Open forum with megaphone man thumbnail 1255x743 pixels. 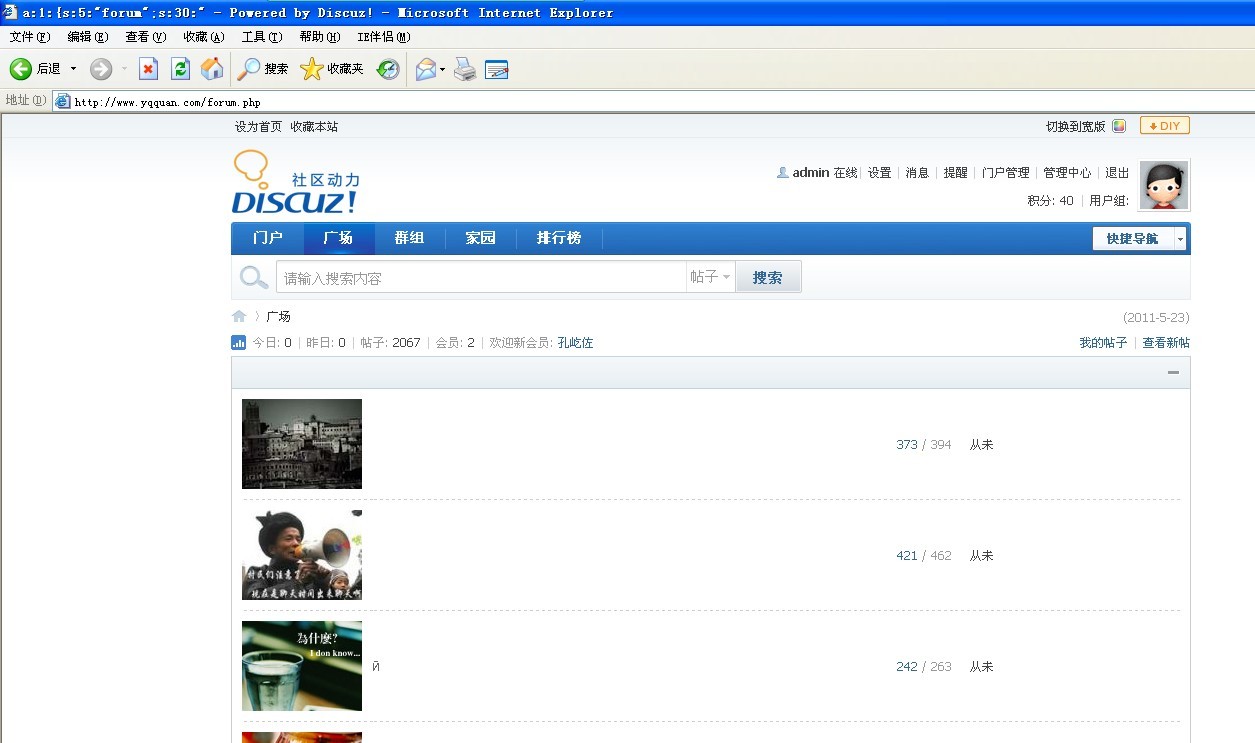[302, 555]
